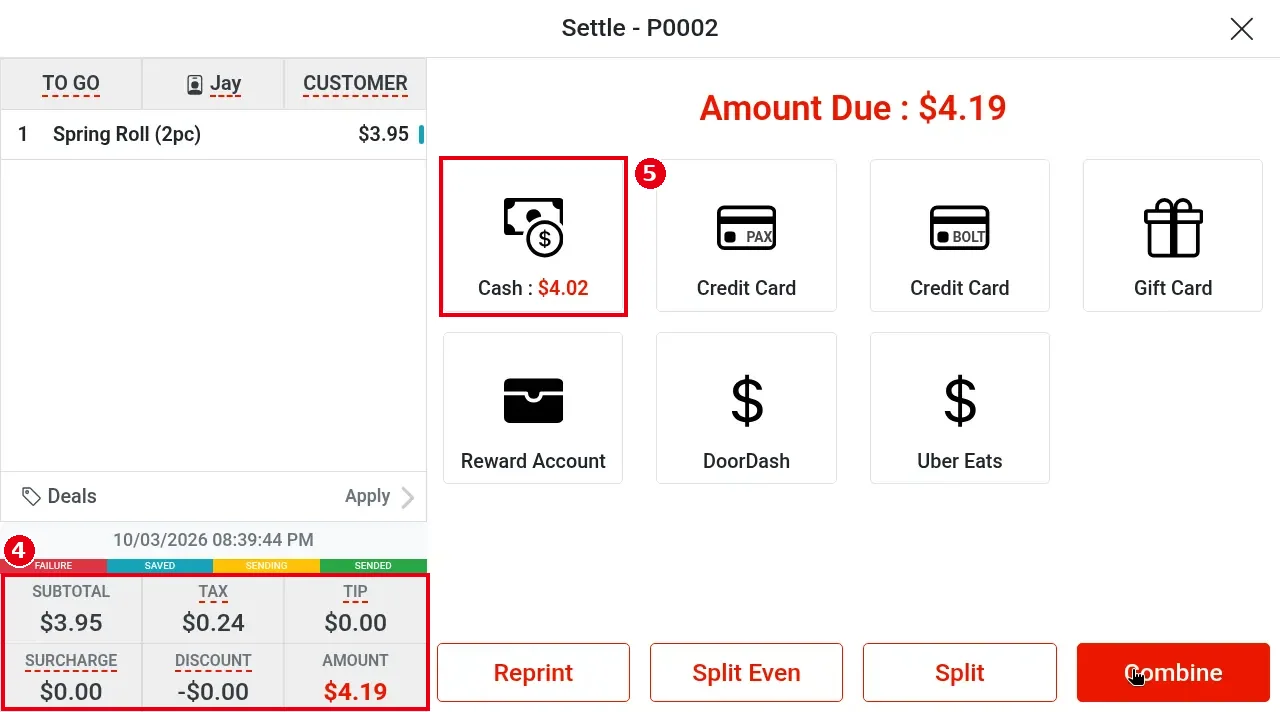The width and height of the screenshot is (1280, 712).
Task: Click the Settle - P0002 title
Action: point(640,28)
